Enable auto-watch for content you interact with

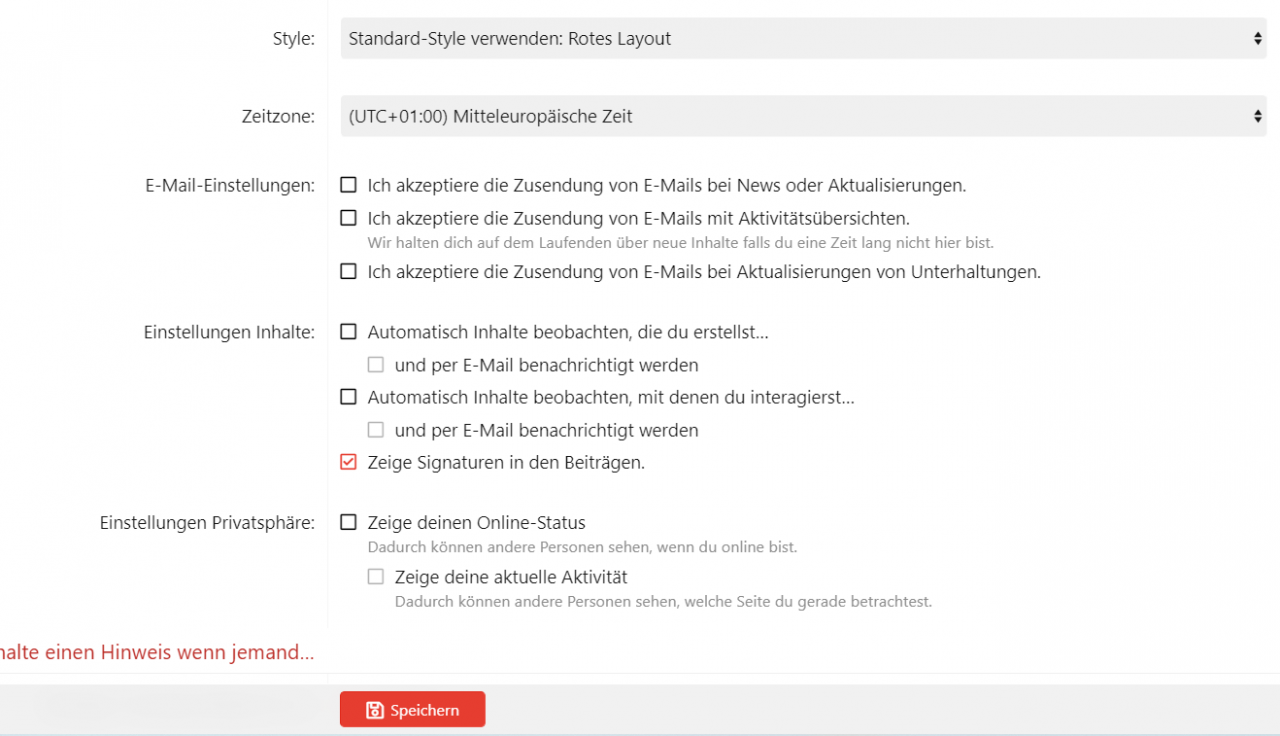(x=348, y=397)
